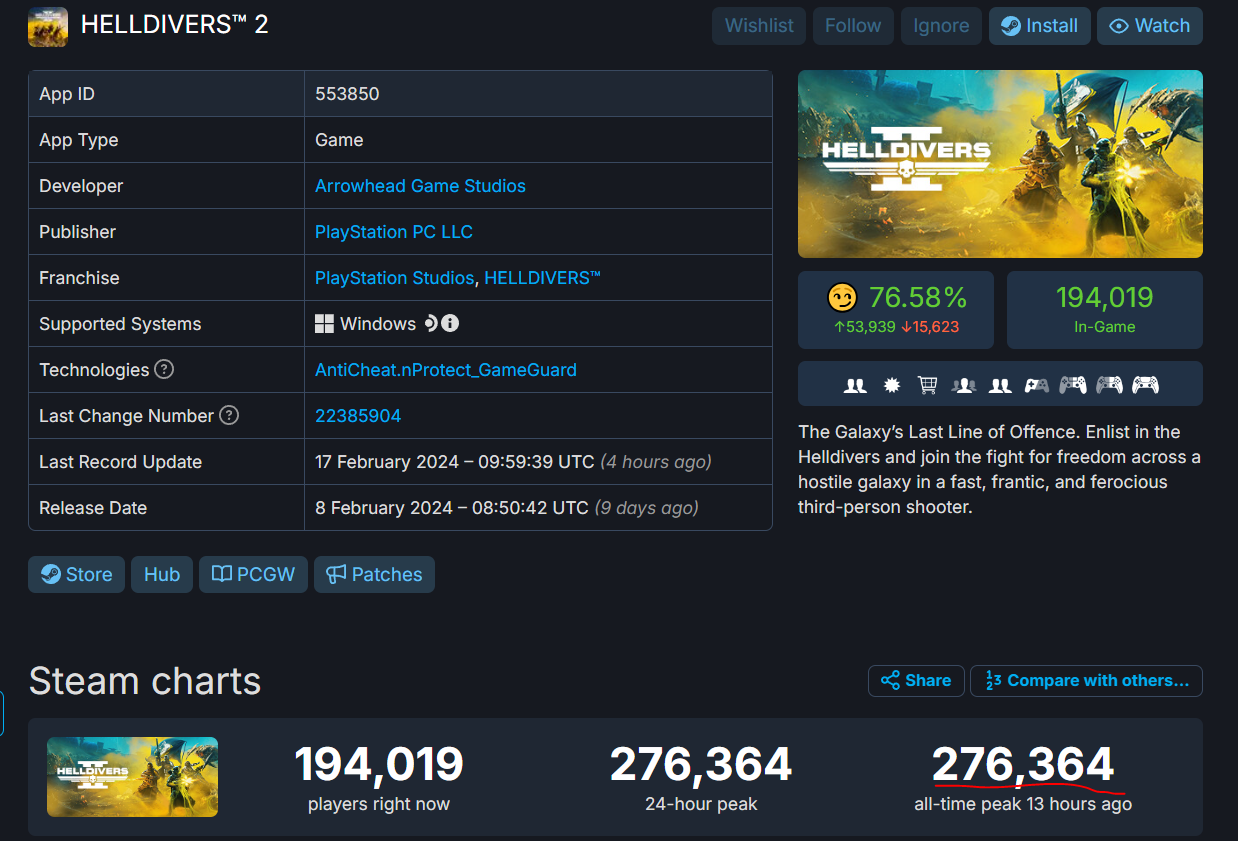Open the HELLDIVERS™ franchise link
Image resolution: width=1238 pixels, height=841 pixels.
543,278
